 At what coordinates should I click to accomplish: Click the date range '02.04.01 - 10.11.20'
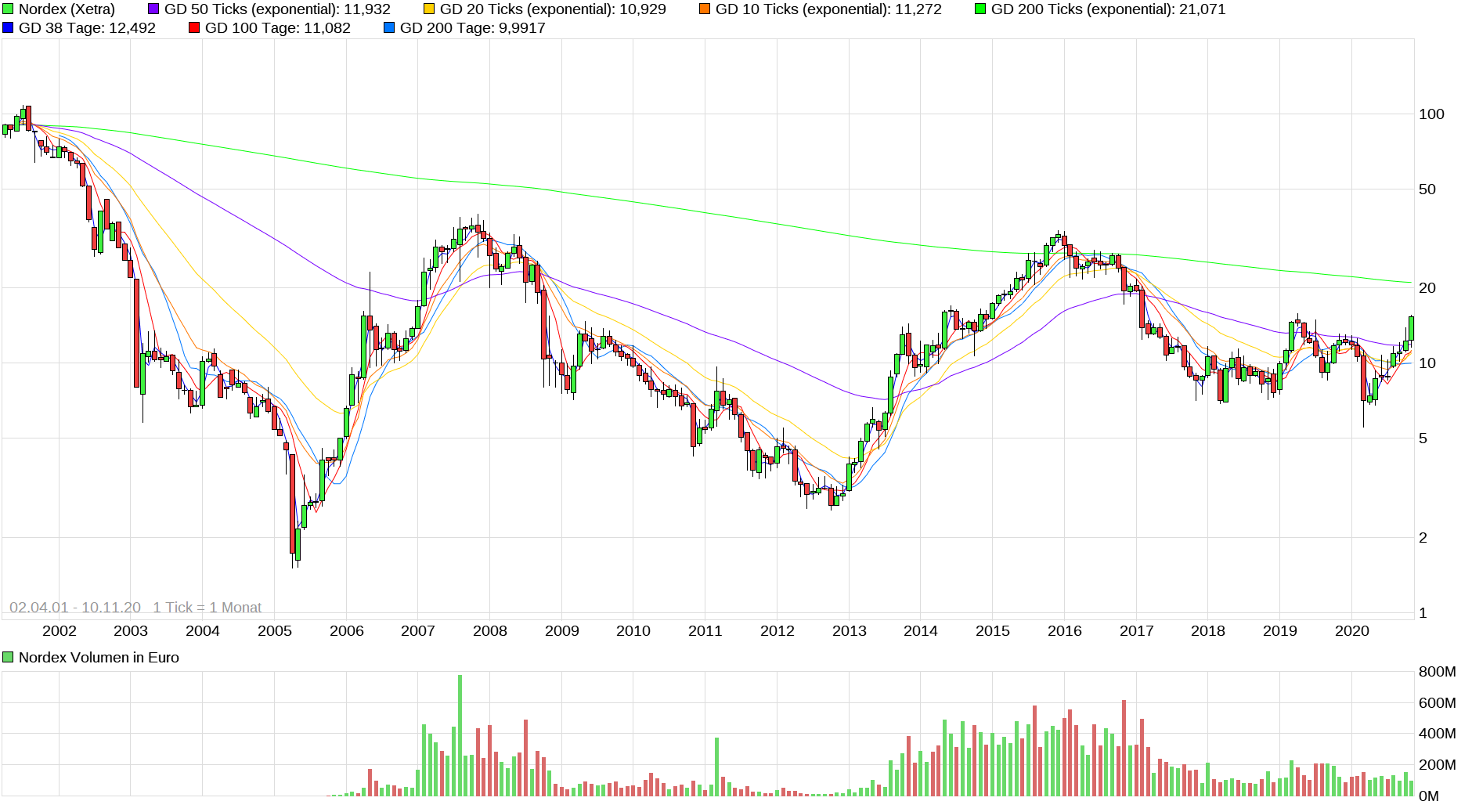(75, 608)
